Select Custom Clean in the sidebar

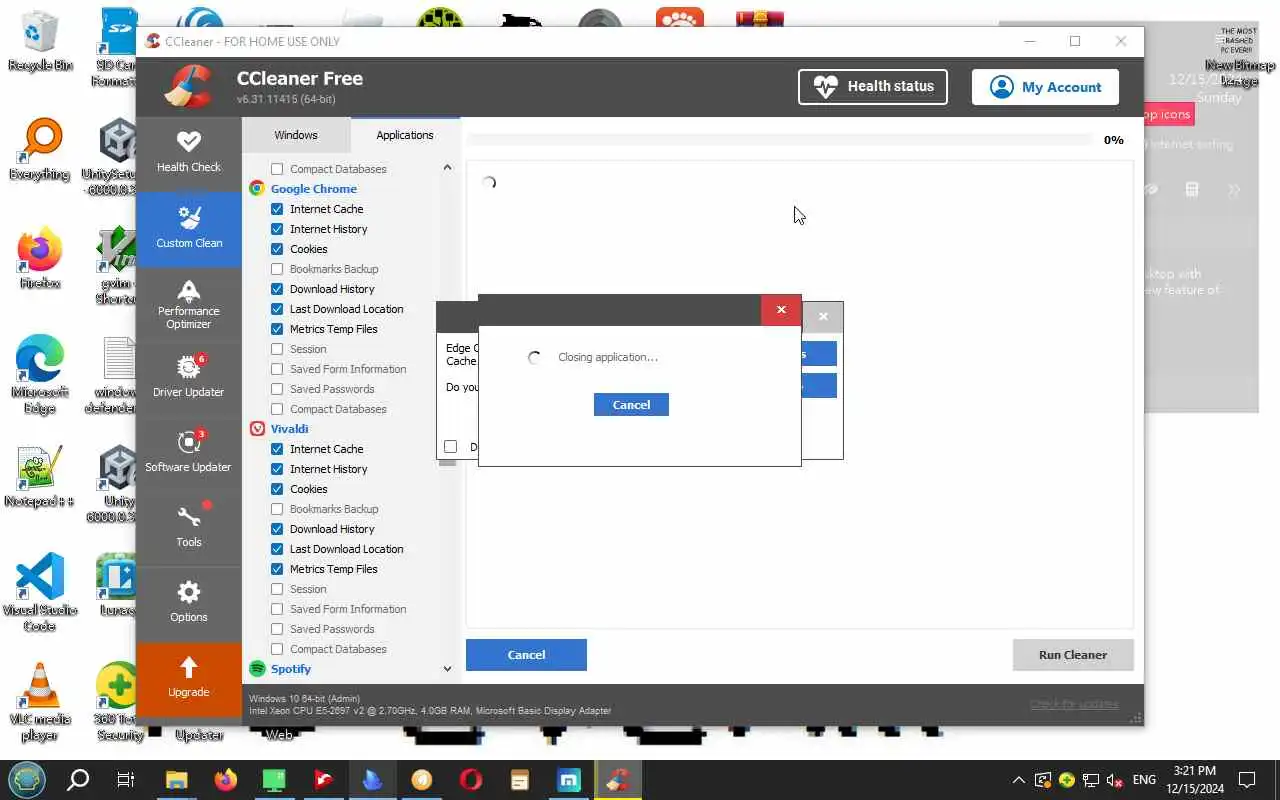(189, 228)
